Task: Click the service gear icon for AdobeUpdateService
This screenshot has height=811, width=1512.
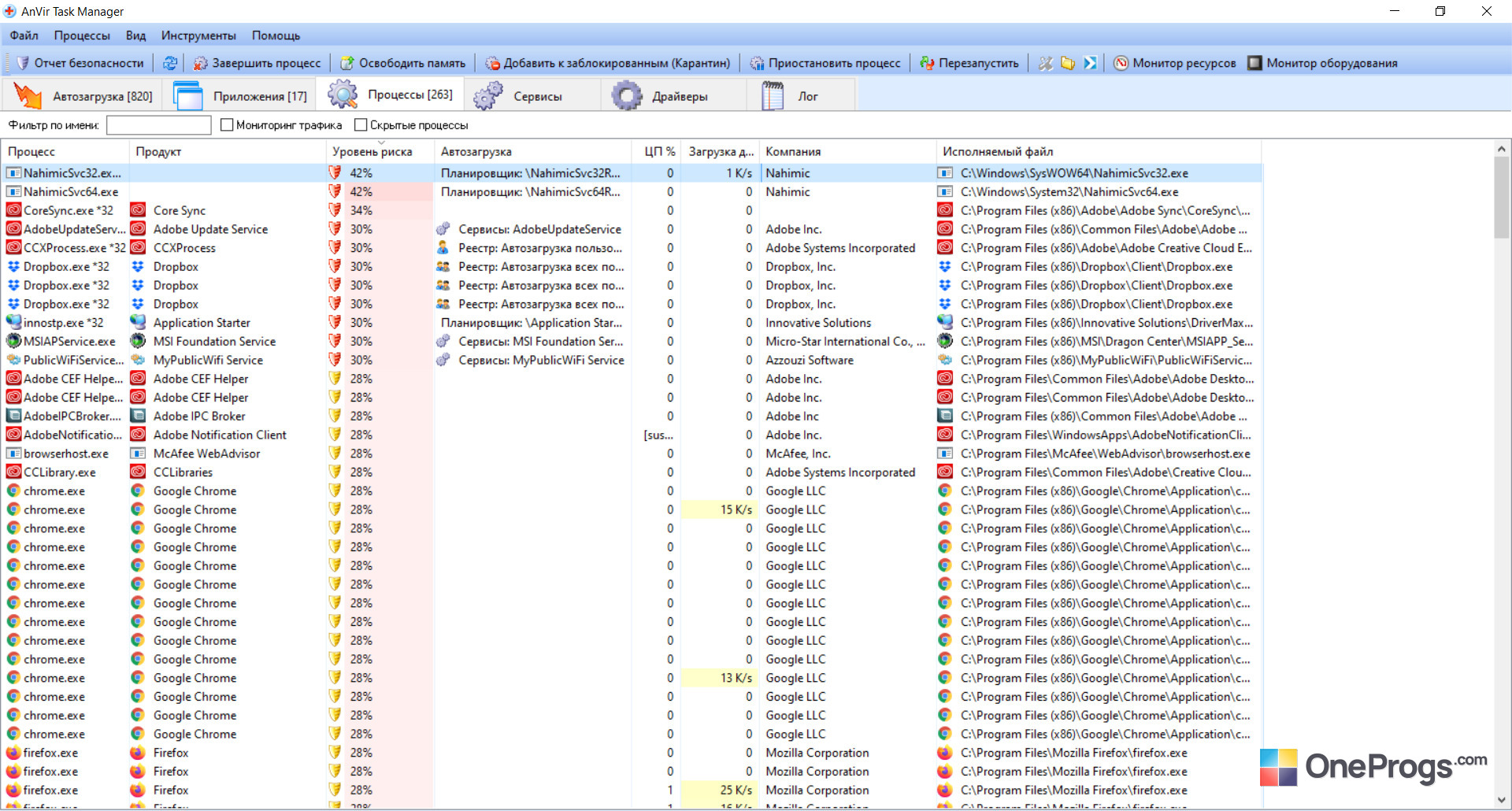Action: (443, 229)
